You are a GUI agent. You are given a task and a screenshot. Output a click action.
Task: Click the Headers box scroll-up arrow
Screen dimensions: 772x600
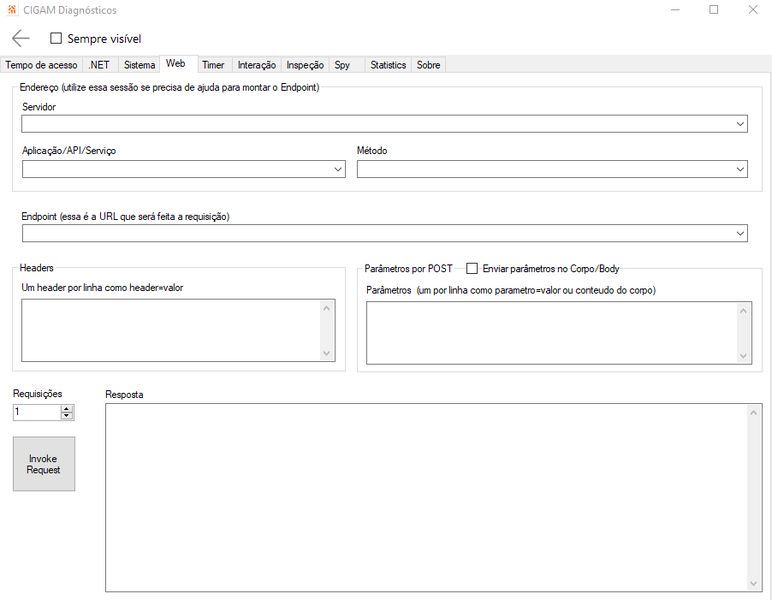coord(326,308)
